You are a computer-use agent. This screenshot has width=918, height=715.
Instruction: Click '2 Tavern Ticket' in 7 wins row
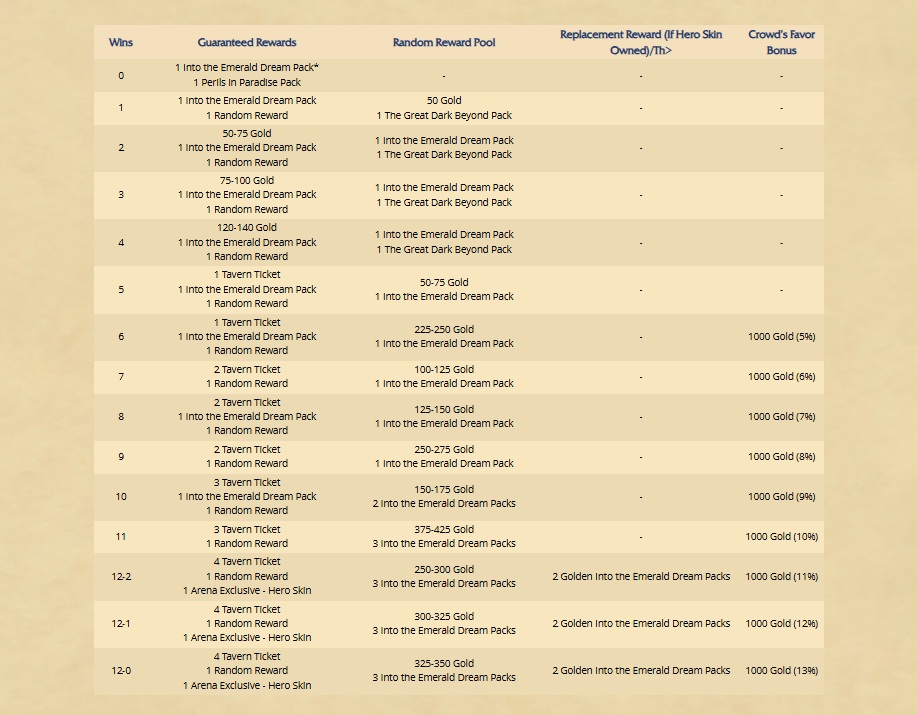coord(246,369)
